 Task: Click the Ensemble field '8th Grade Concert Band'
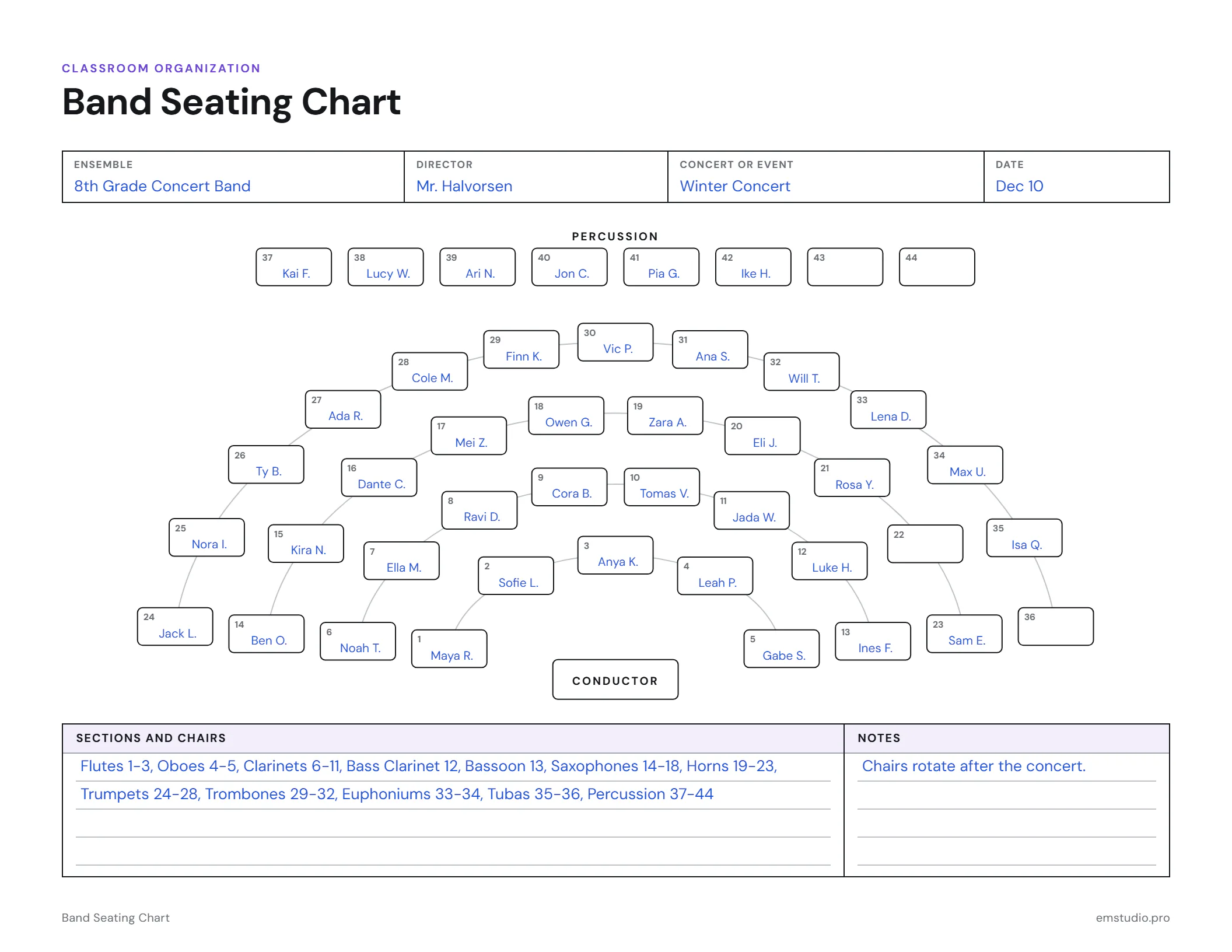(x=233, y=177)
